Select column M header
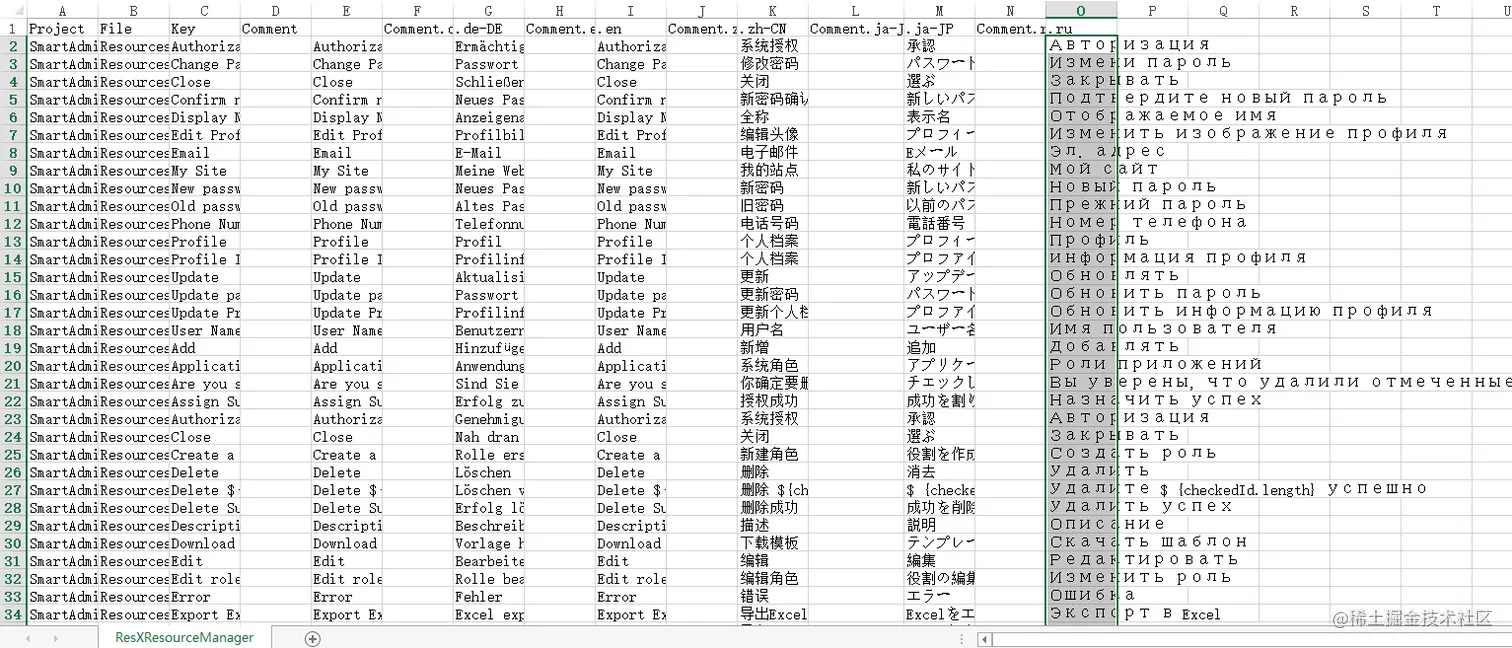Screen dimensions: 1512x648 click(939, 11)
